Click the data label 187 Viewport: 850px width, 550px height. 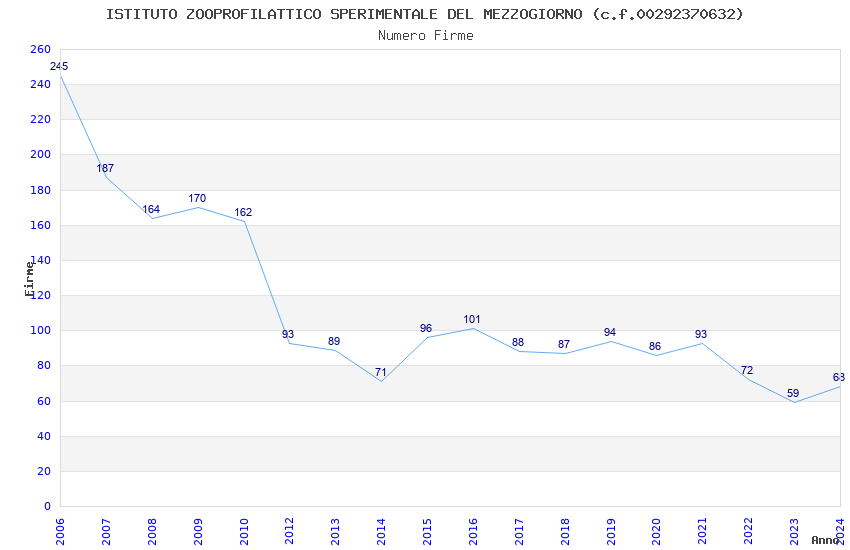(105, 168)
